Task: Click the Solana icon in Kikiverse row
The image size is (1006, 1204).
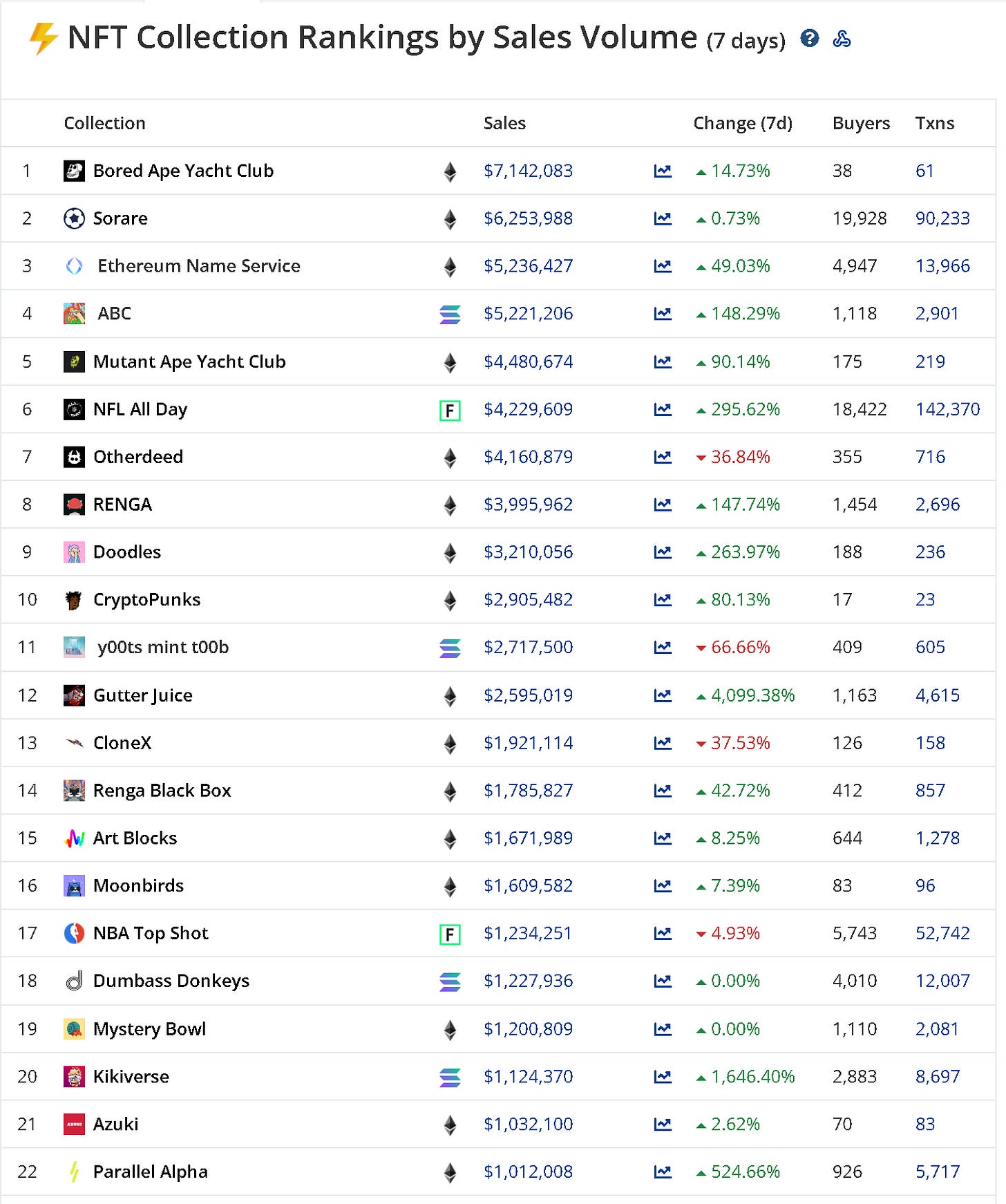Action: pyautogui.click(x=450, y=1077)
